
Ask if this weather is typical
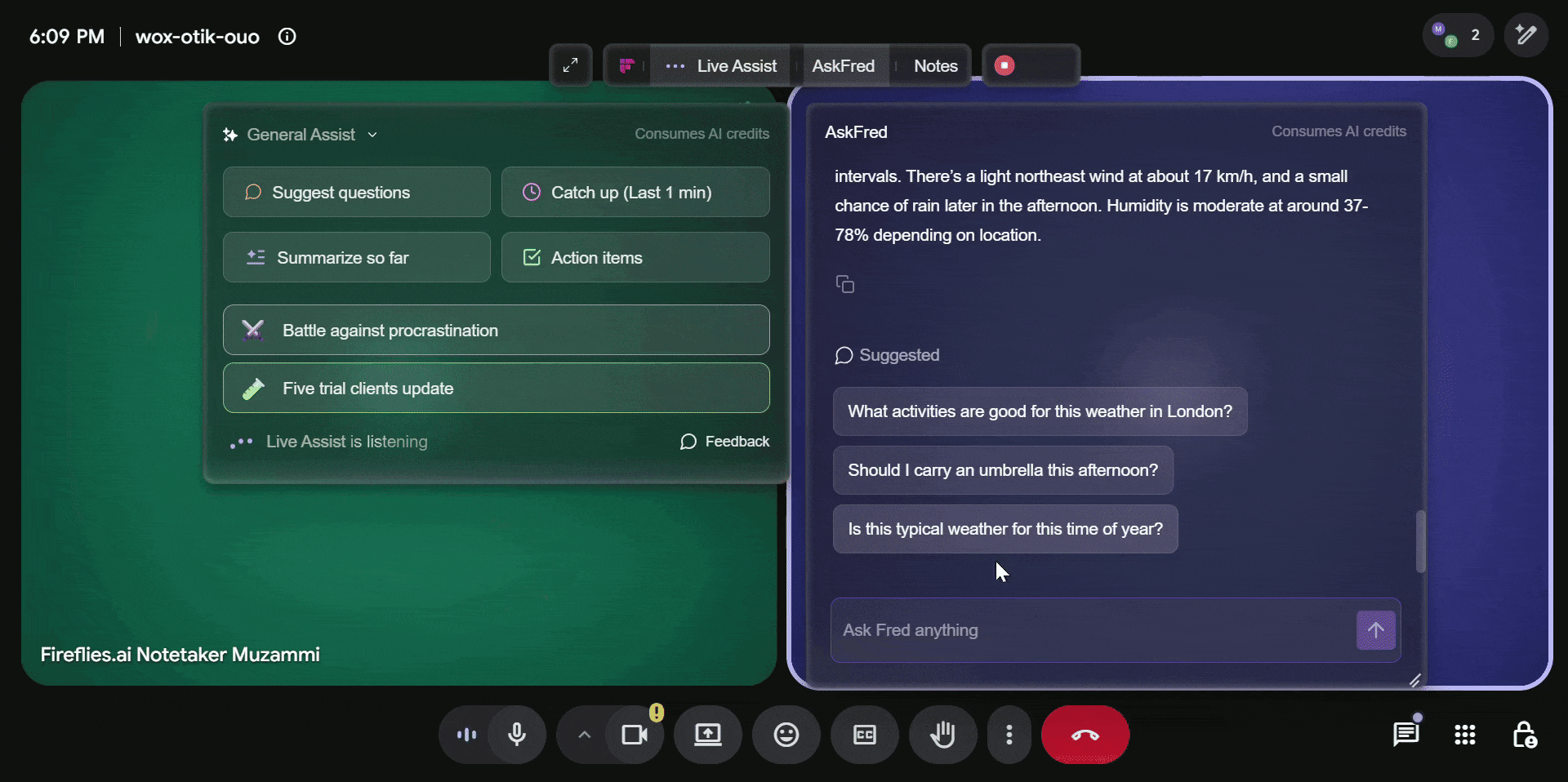(1005, 529)
